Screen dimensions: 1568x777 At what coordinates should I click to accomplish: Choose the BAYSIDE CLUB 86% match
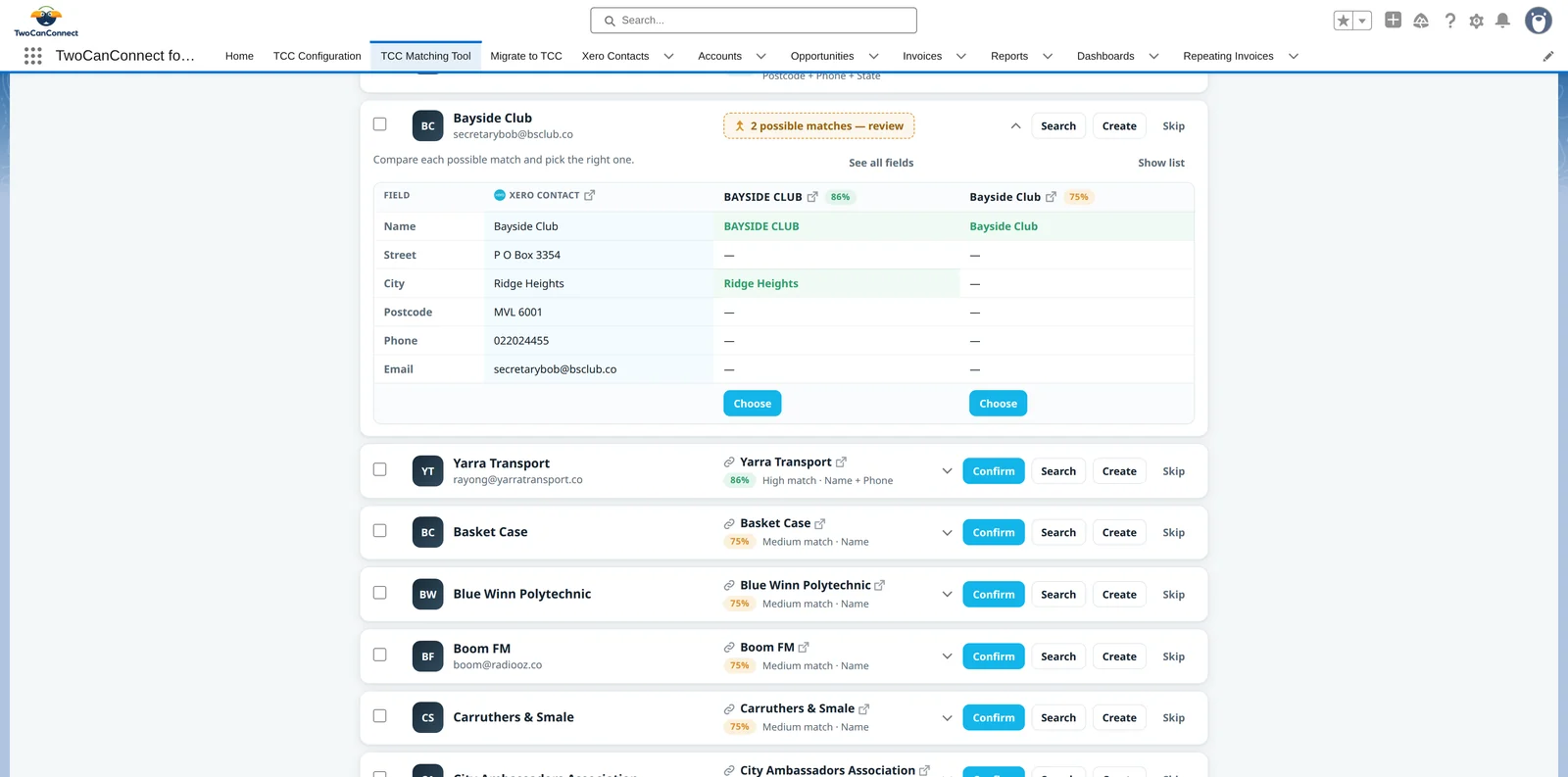coord(753,404)
